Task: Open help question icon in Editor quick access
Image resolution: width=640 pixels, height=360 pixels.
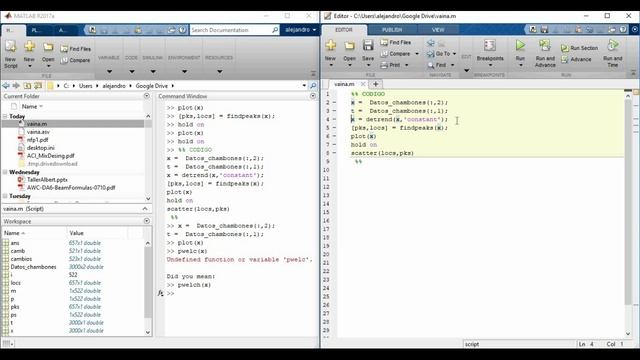Action: [x=623, y=29]
